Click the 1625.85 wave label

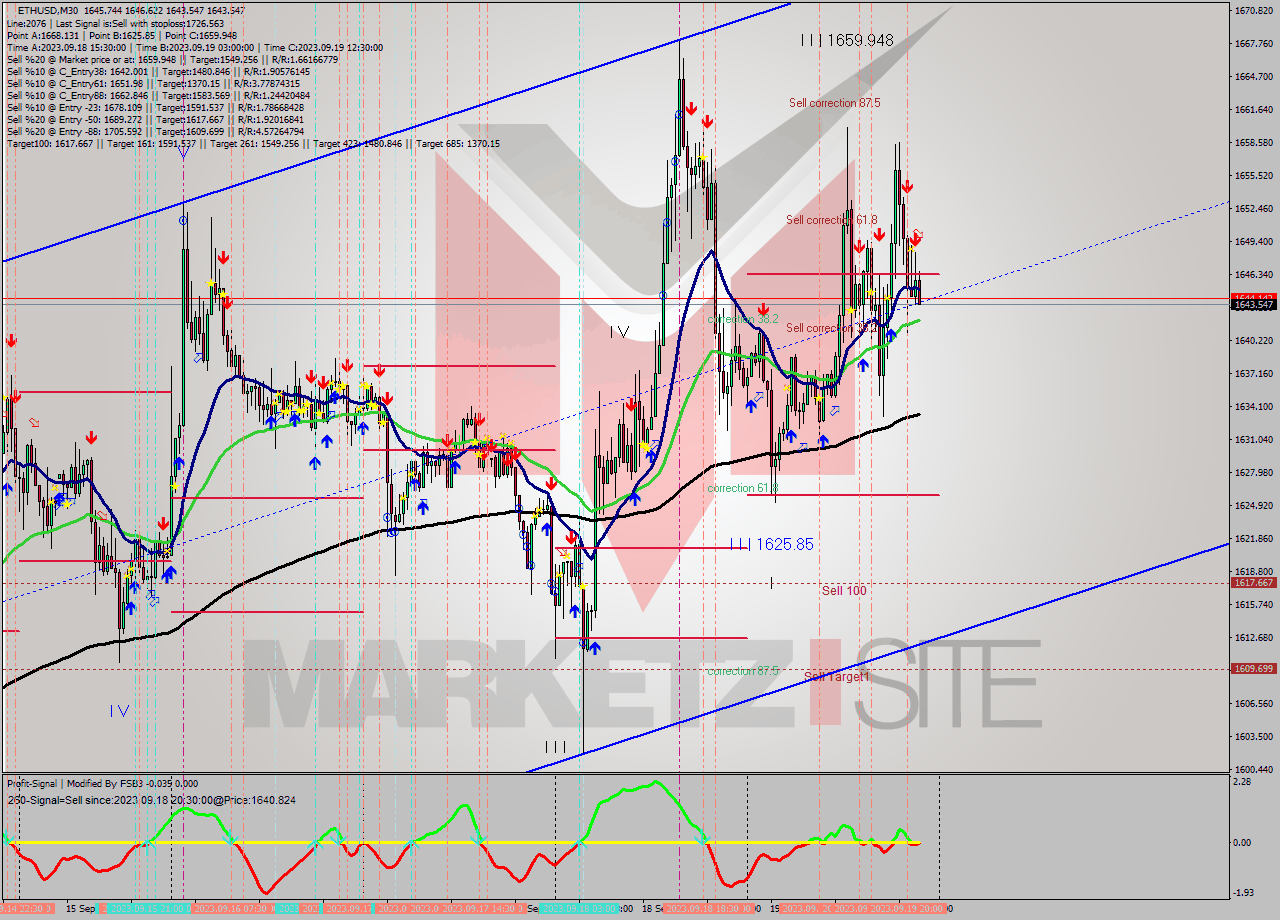771,544
